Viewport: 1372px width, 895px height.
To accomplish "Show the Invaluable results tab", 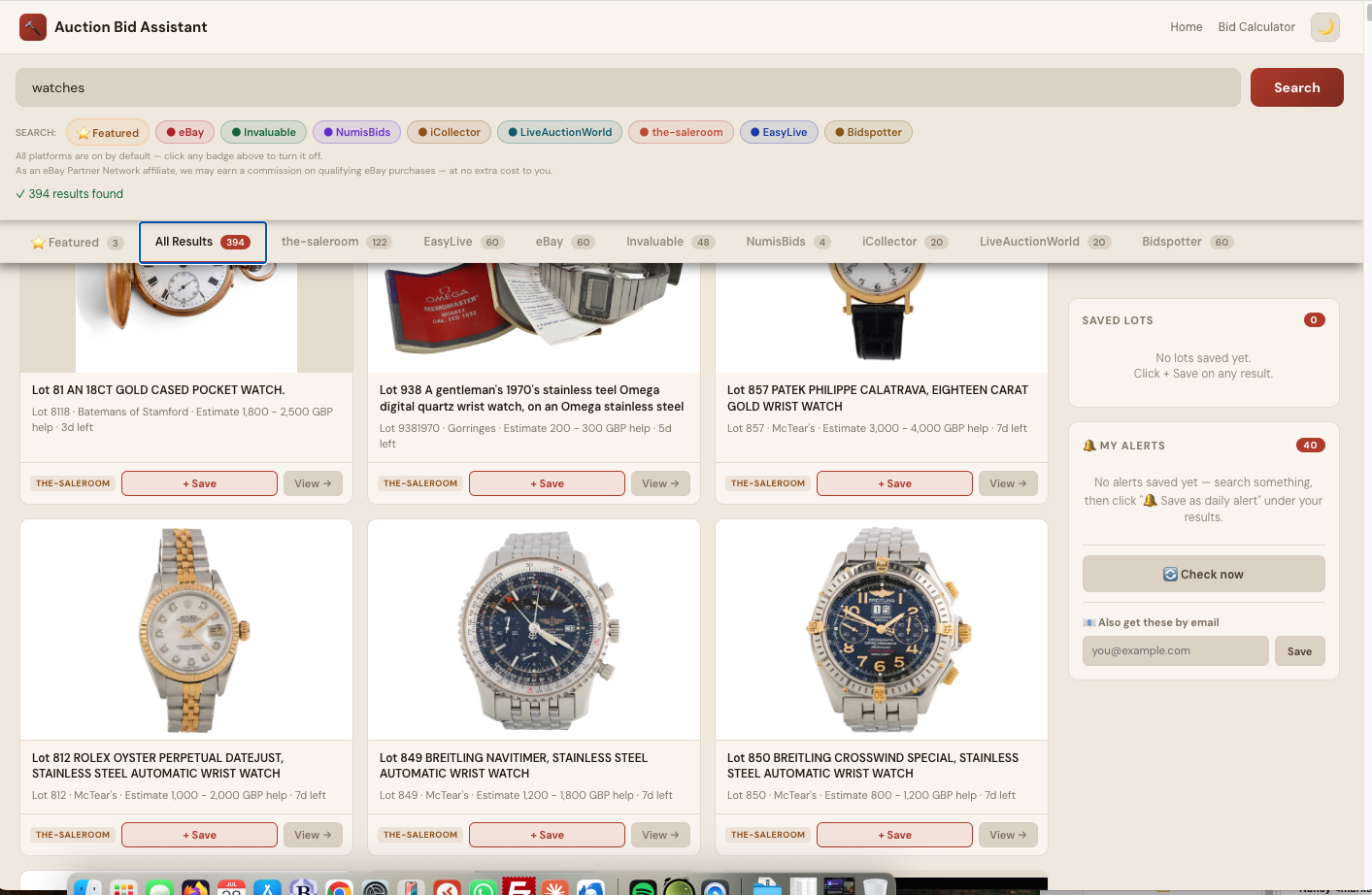I will [670, 242].
